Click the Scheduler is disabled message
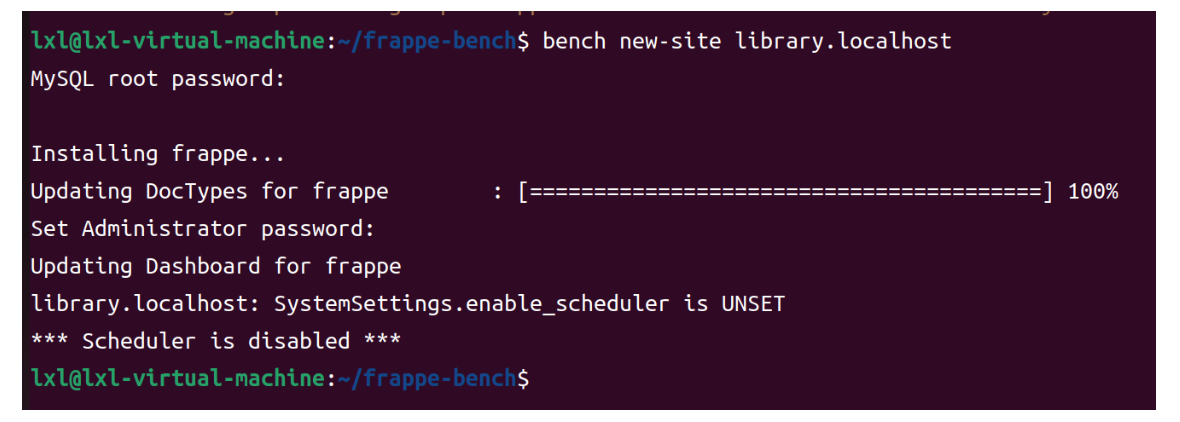This screenshot has width=1180, height=422. click(x=215, y=342)
